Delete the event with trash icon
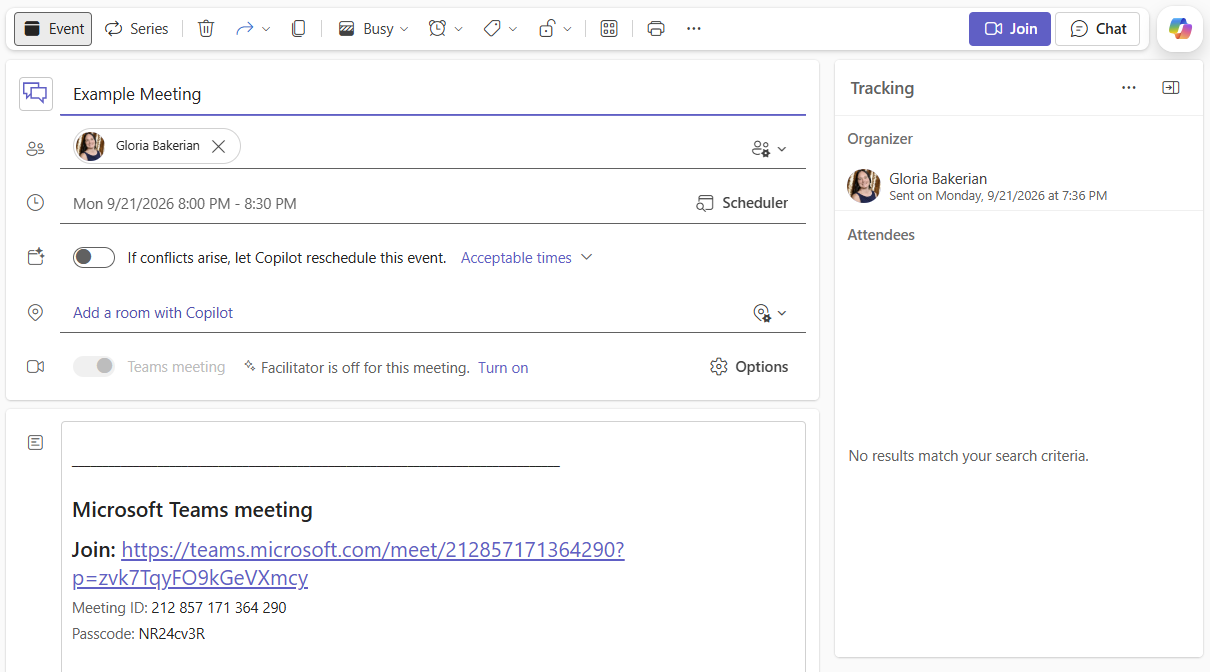Viewport: 1210px width, 672px height. coord(206,29)
